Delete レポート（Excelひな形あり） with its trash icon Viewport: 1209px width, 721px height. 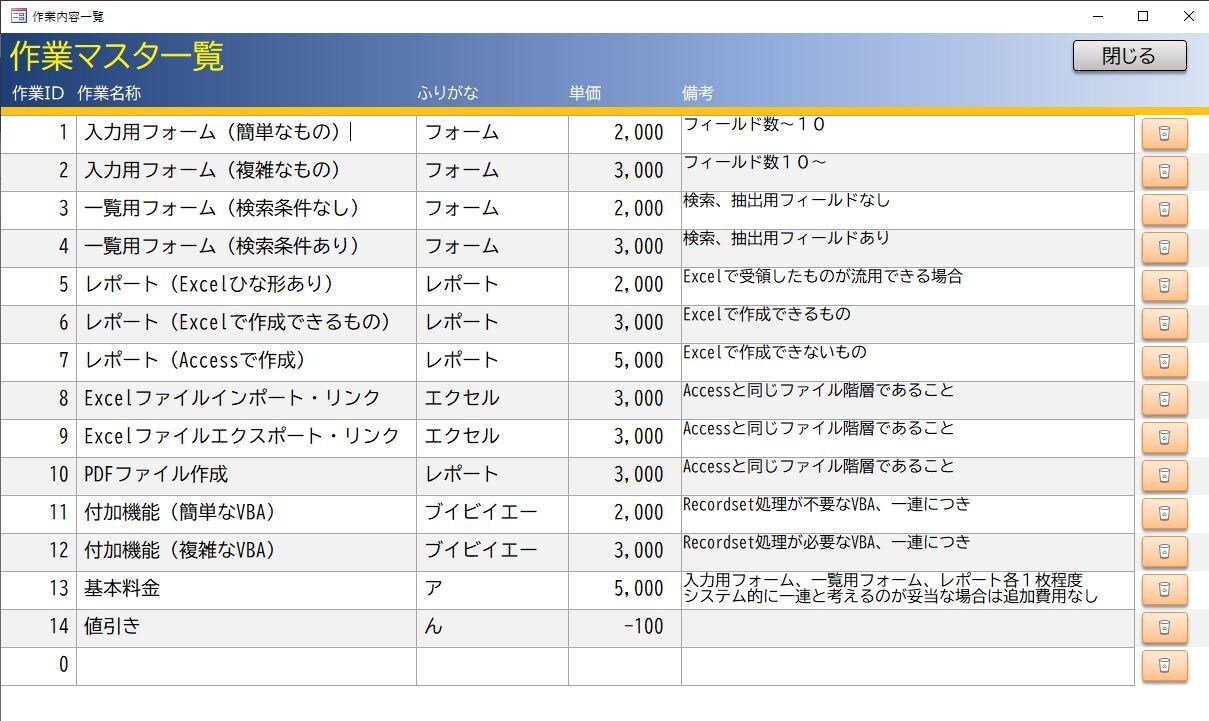[x=1164, y=286]
